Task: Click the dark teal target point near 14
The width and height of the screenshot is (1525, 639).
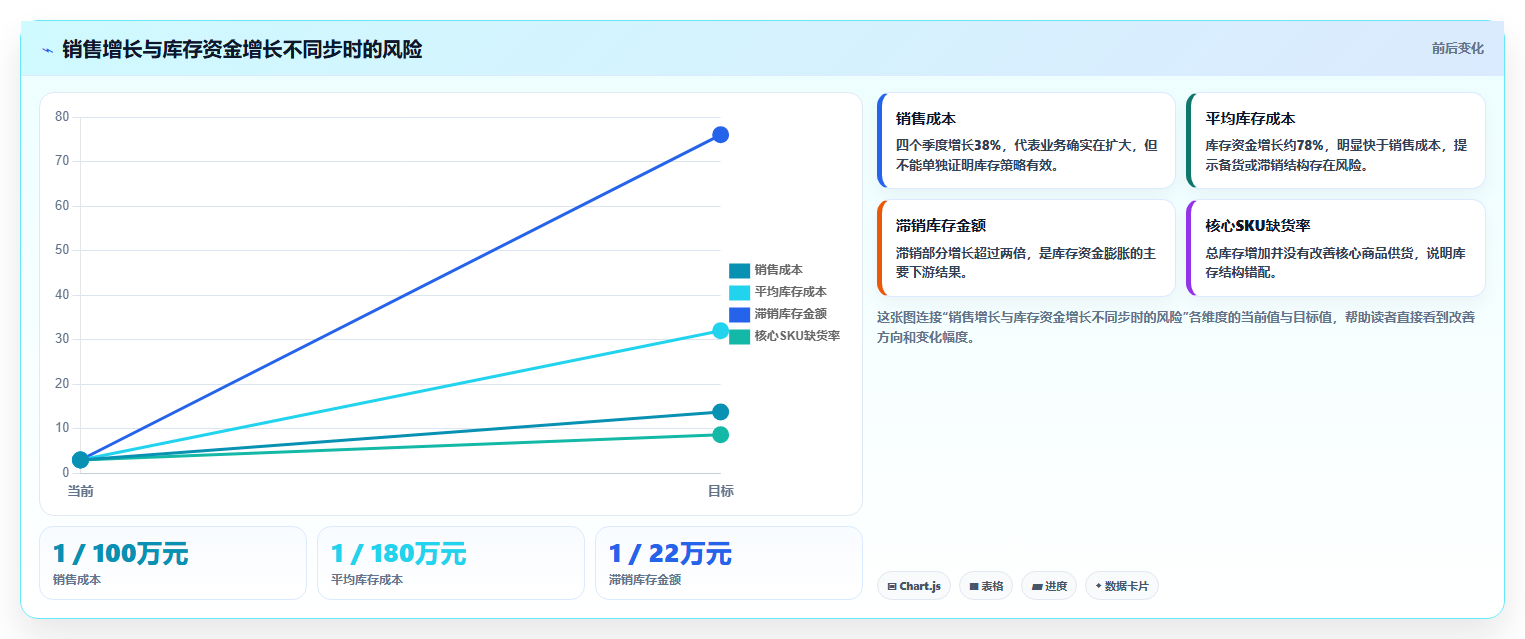Action: (720, 412)
